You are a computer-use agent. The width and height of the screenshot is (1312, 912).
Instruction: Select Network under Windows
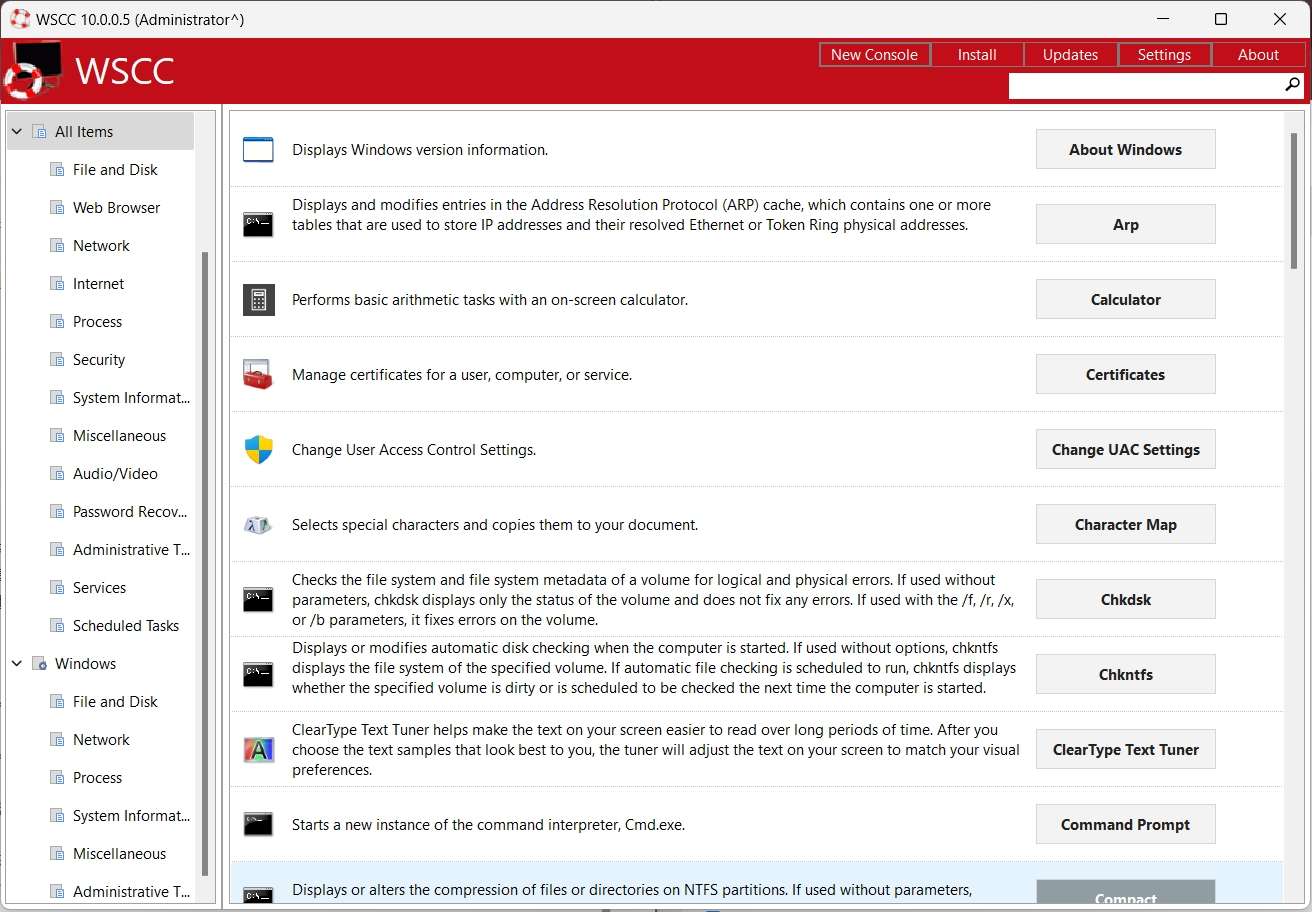click(x=101, y=740)
